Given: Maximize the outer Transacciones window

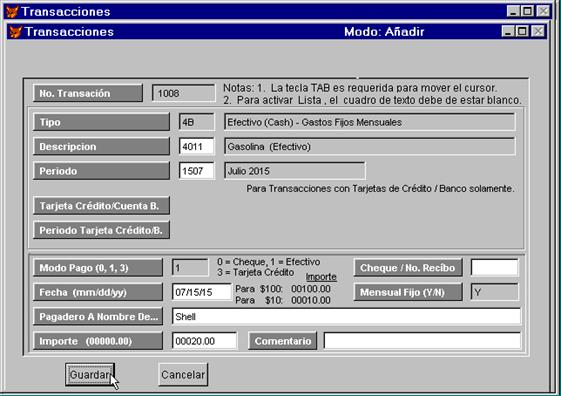Looking at the screenshot, I should [x=527, y=11].
